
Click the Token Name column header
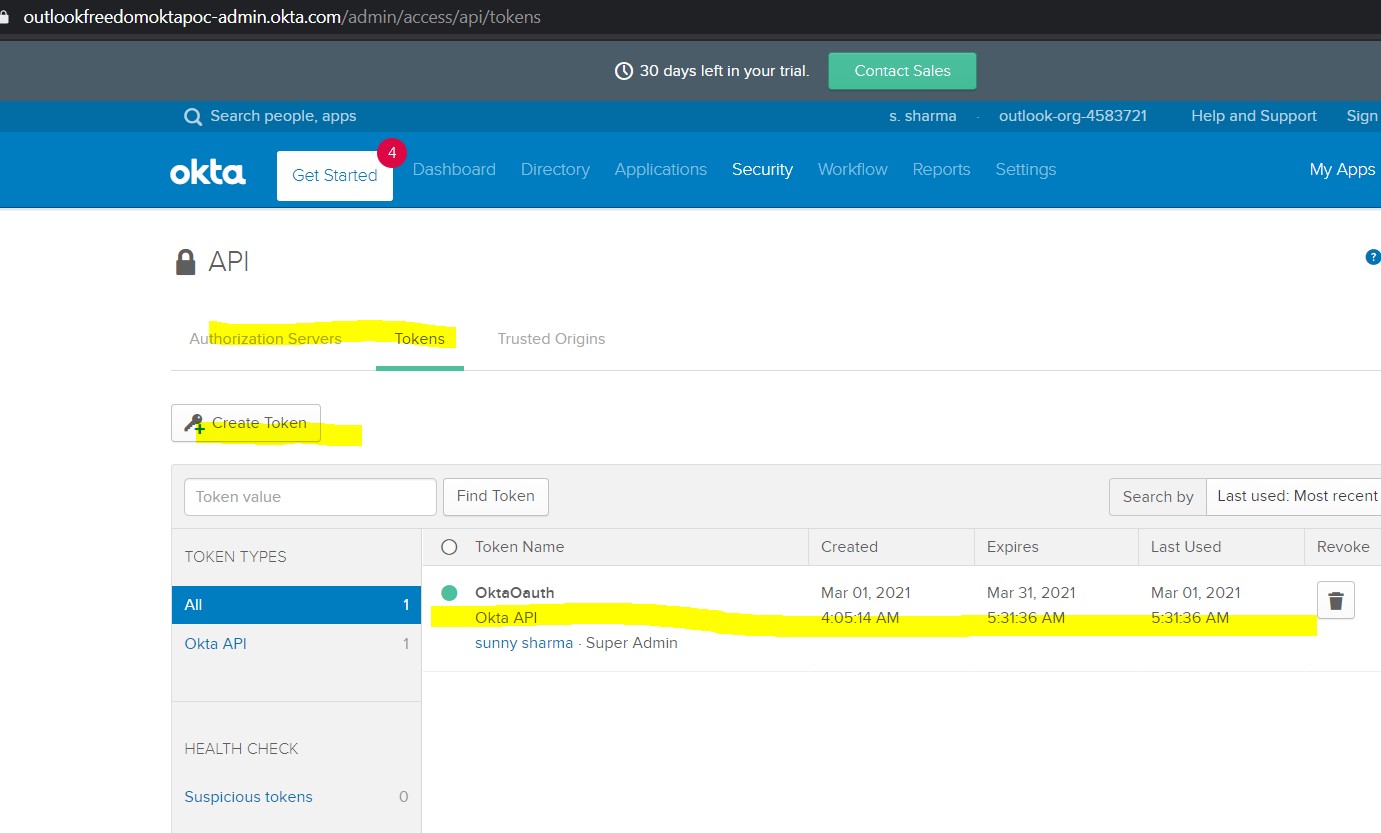point(519,547)
